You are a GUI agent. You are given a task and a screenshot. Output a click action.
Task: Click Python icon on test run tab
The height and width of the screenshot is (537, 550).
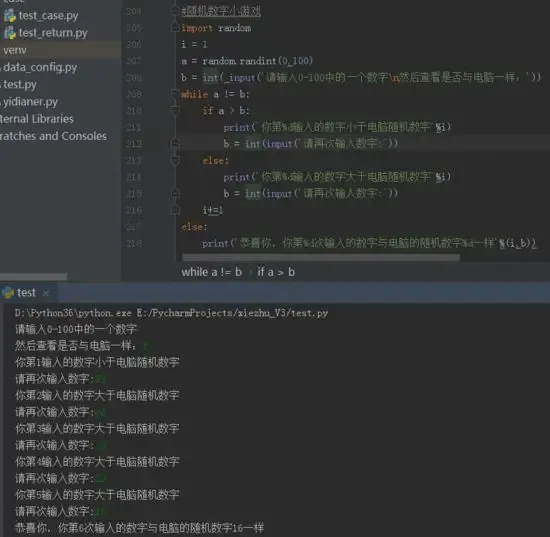click(x=8, y=293)
